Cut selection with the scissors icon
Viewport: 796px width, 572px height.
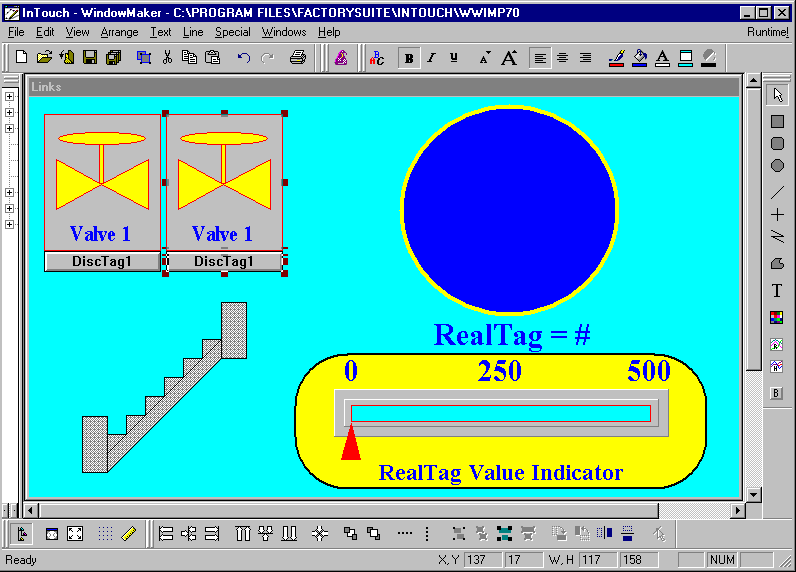167,57
